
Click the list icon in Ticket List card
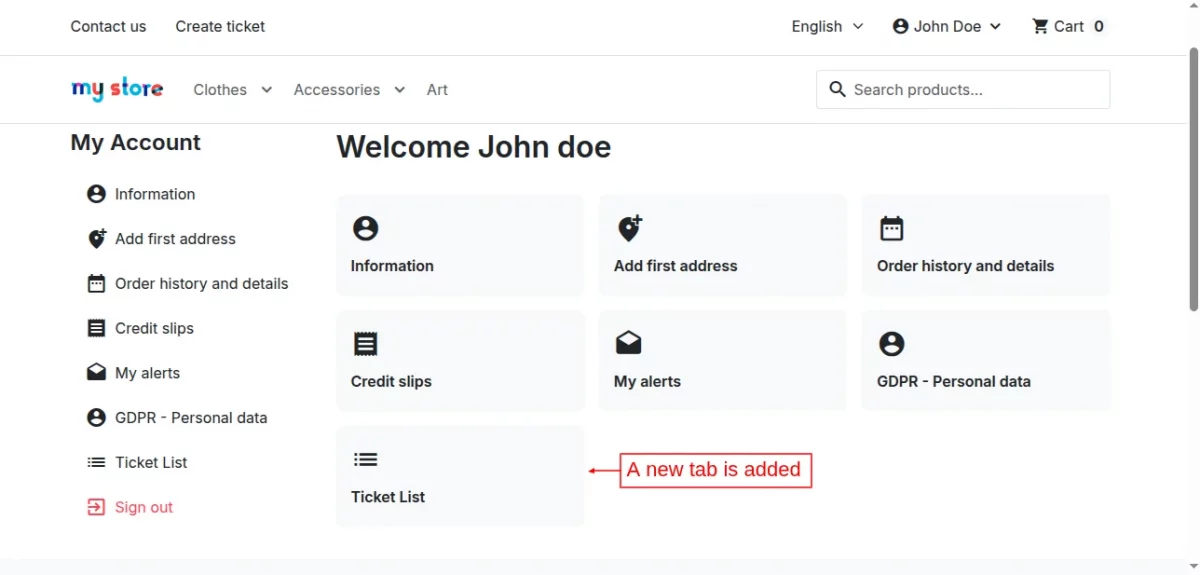366,460
